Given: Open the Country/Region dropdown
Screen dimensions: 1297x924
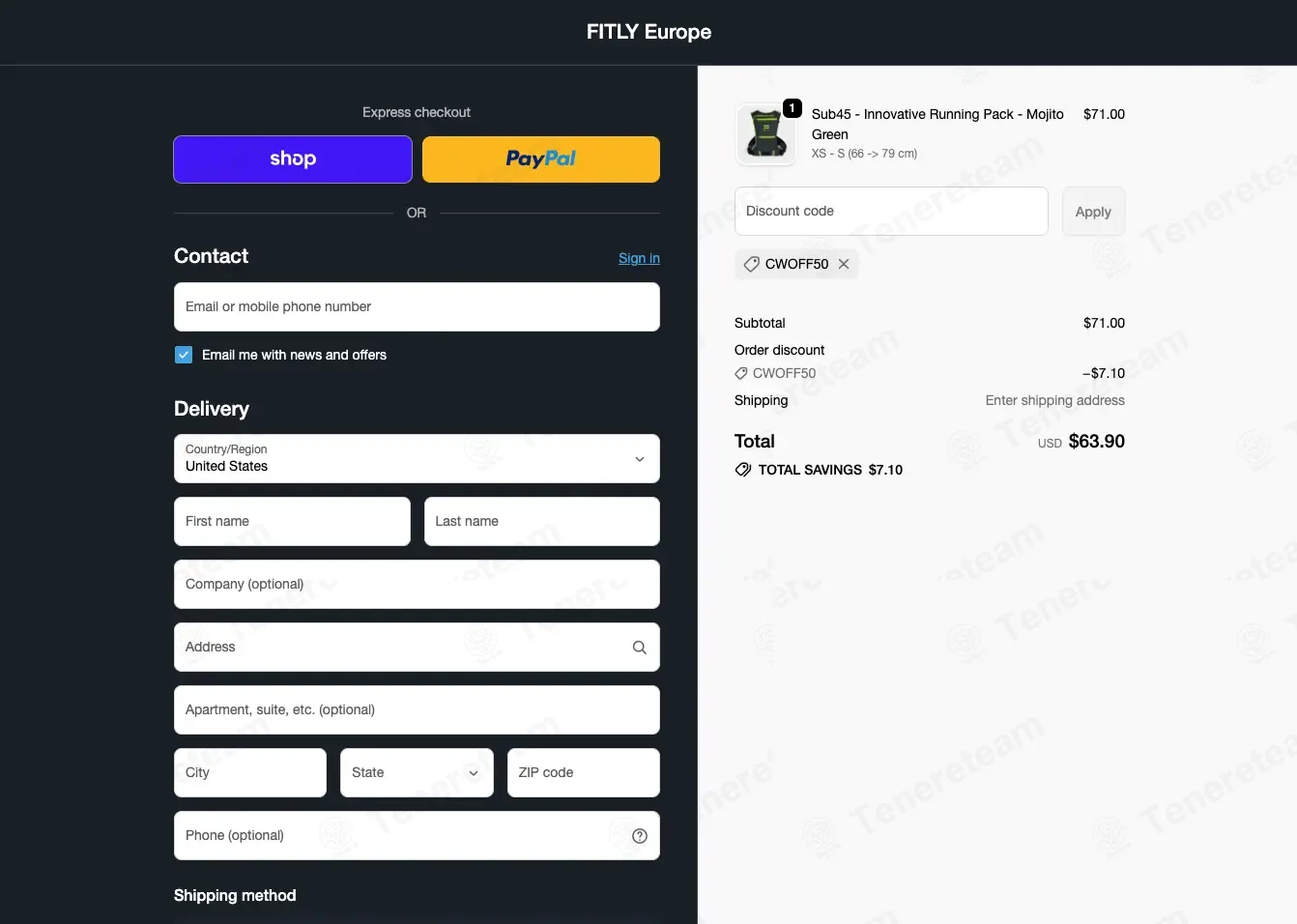Looking at the screenshot, I should (417, 458).
